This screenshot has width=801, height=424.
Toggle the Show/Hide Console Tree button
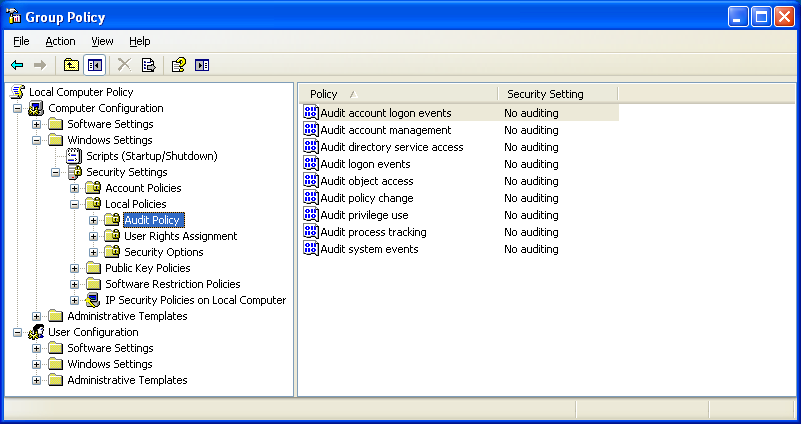pos(95,65)
